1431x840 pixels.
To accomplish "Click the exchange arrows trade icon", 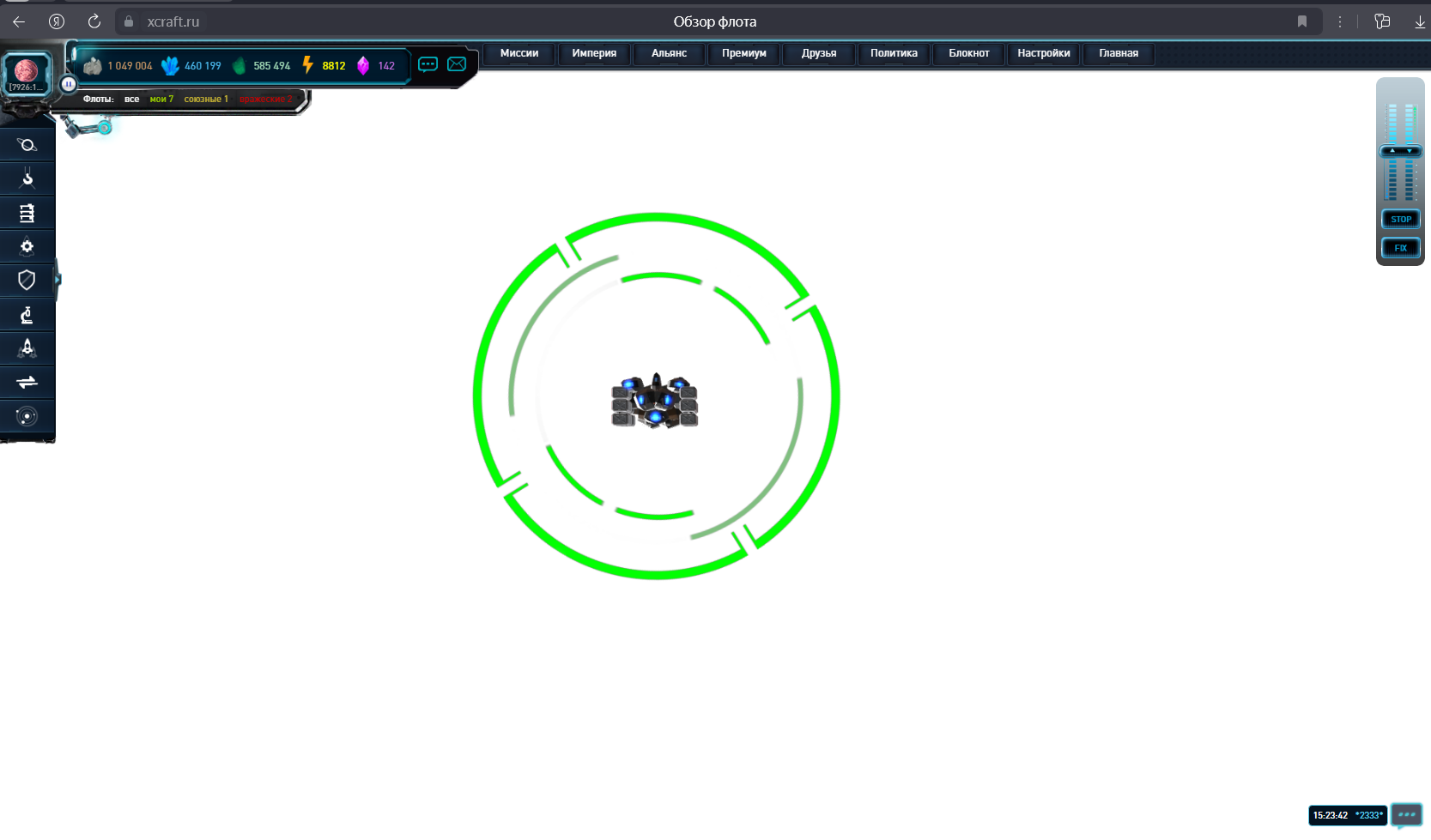I will (27, 382).
